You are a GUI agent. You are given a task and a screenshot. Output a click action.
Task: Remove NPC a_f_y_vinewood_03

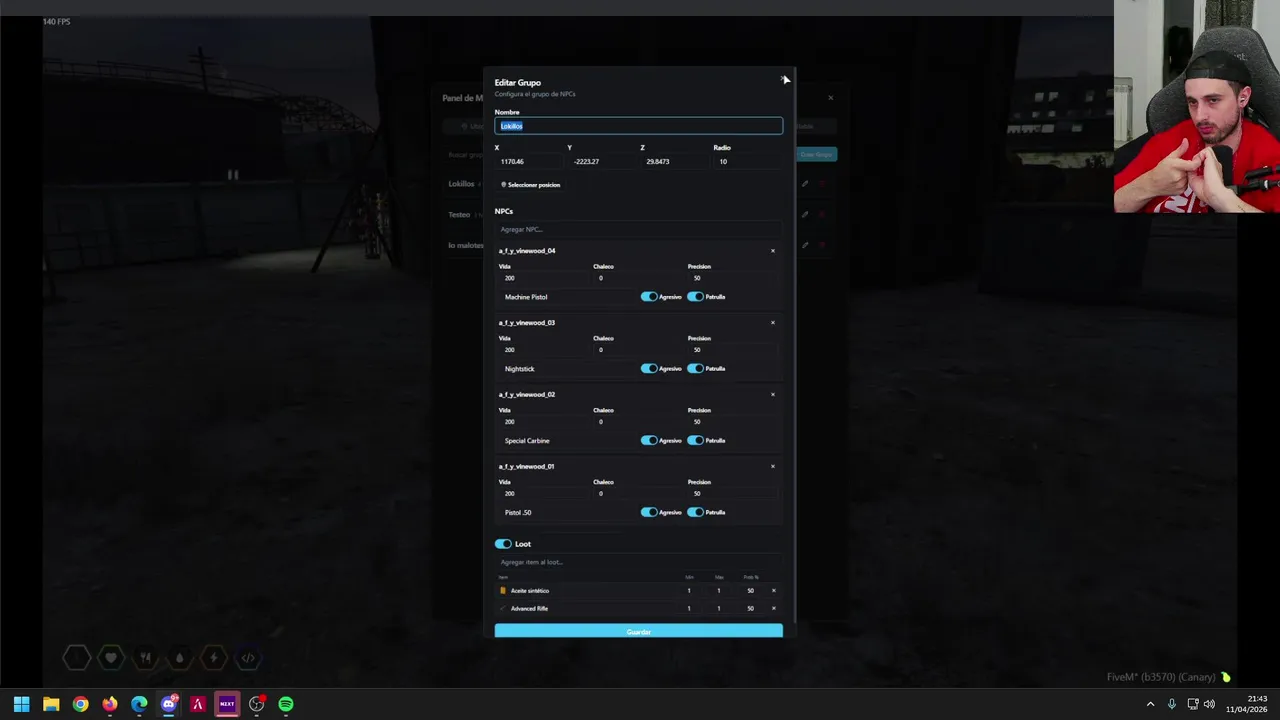(773, 323)
